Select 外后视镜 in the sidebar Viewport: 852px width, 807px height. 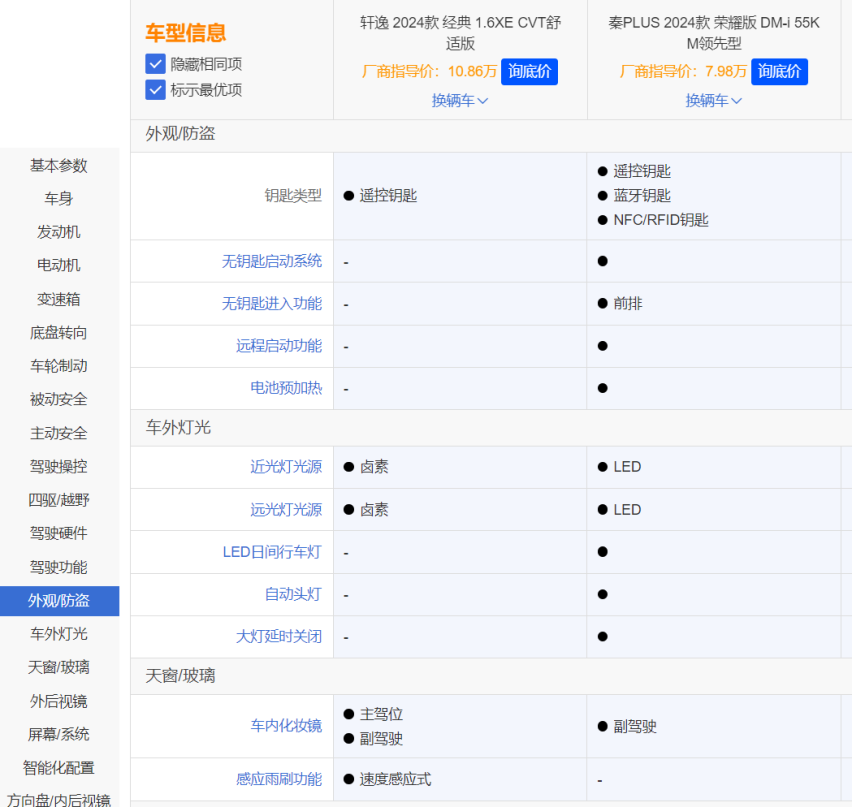coord(59,701)
